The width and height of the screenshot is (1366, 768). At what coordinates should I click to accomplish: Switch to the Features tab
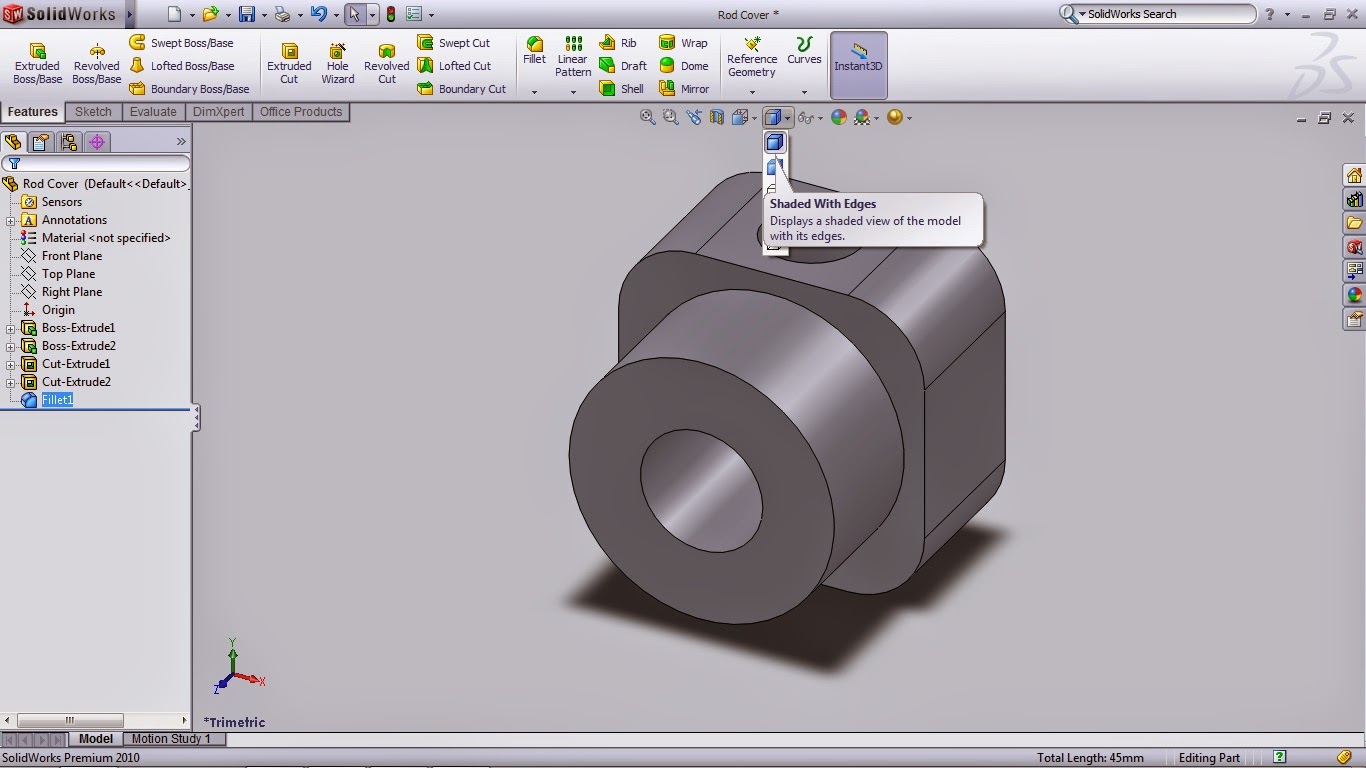point(33,112)
